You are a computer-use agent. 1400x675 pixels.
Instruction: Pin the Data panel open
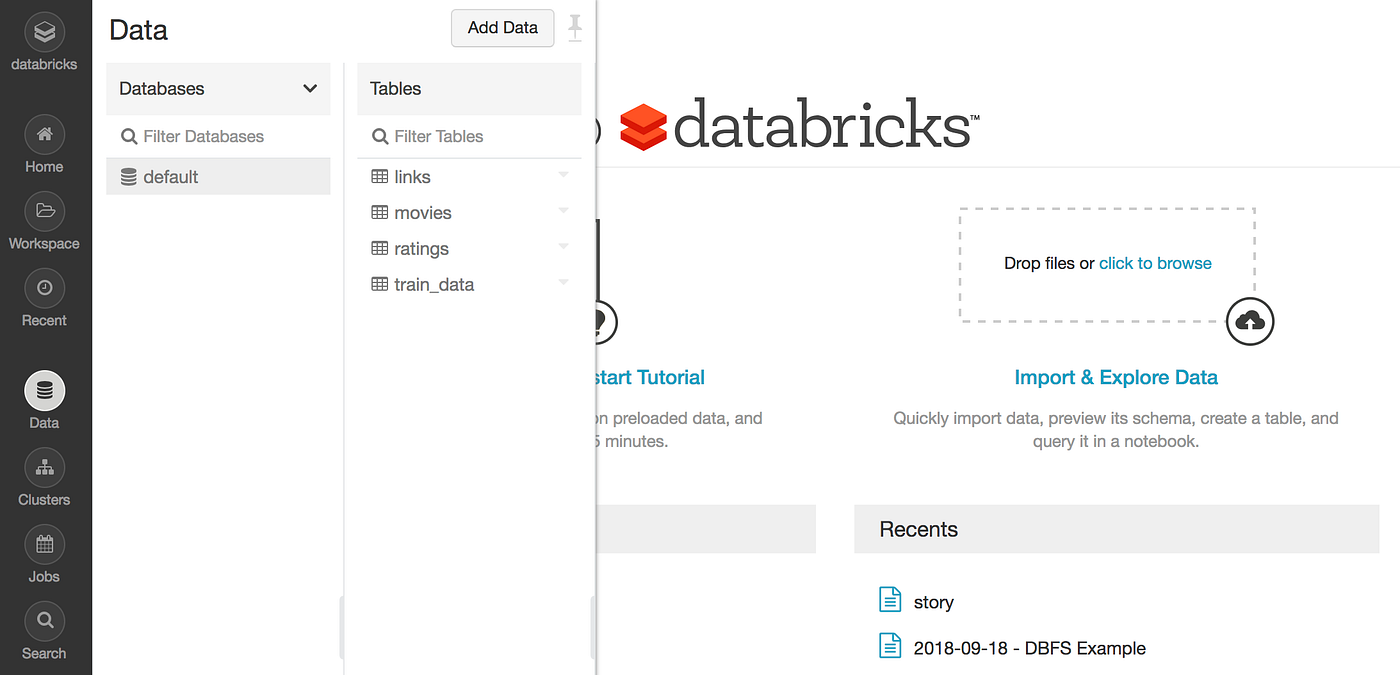(x=575, y=28)
